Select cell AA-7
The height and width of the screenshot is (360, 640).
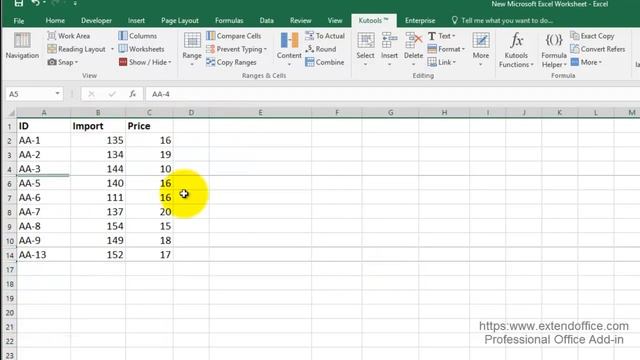tap(44, 212)
